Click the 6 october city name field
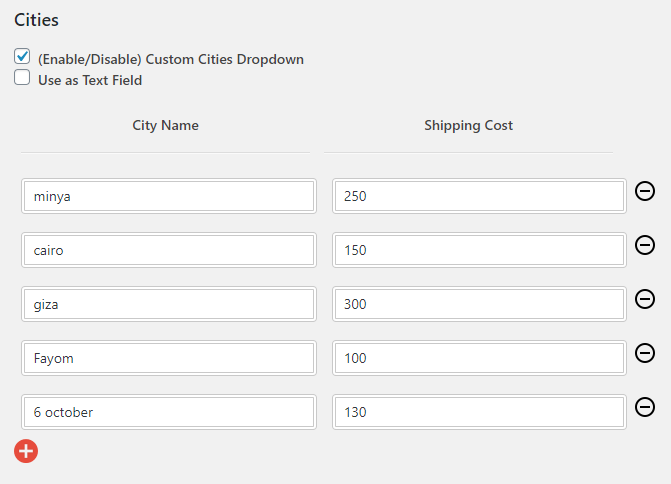 [x=169, y=412]
